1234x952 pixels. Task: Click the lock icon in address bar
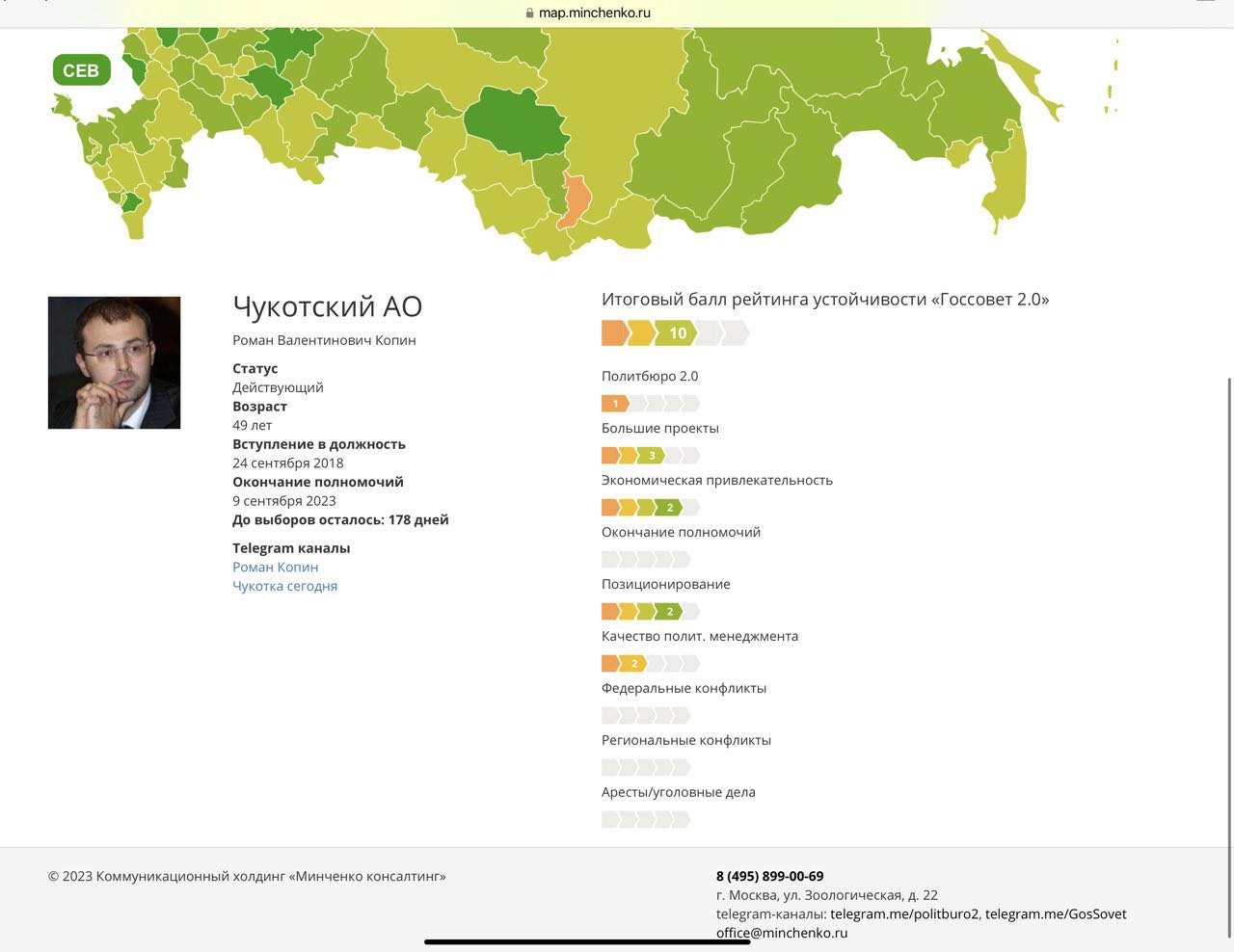(529, 13)
